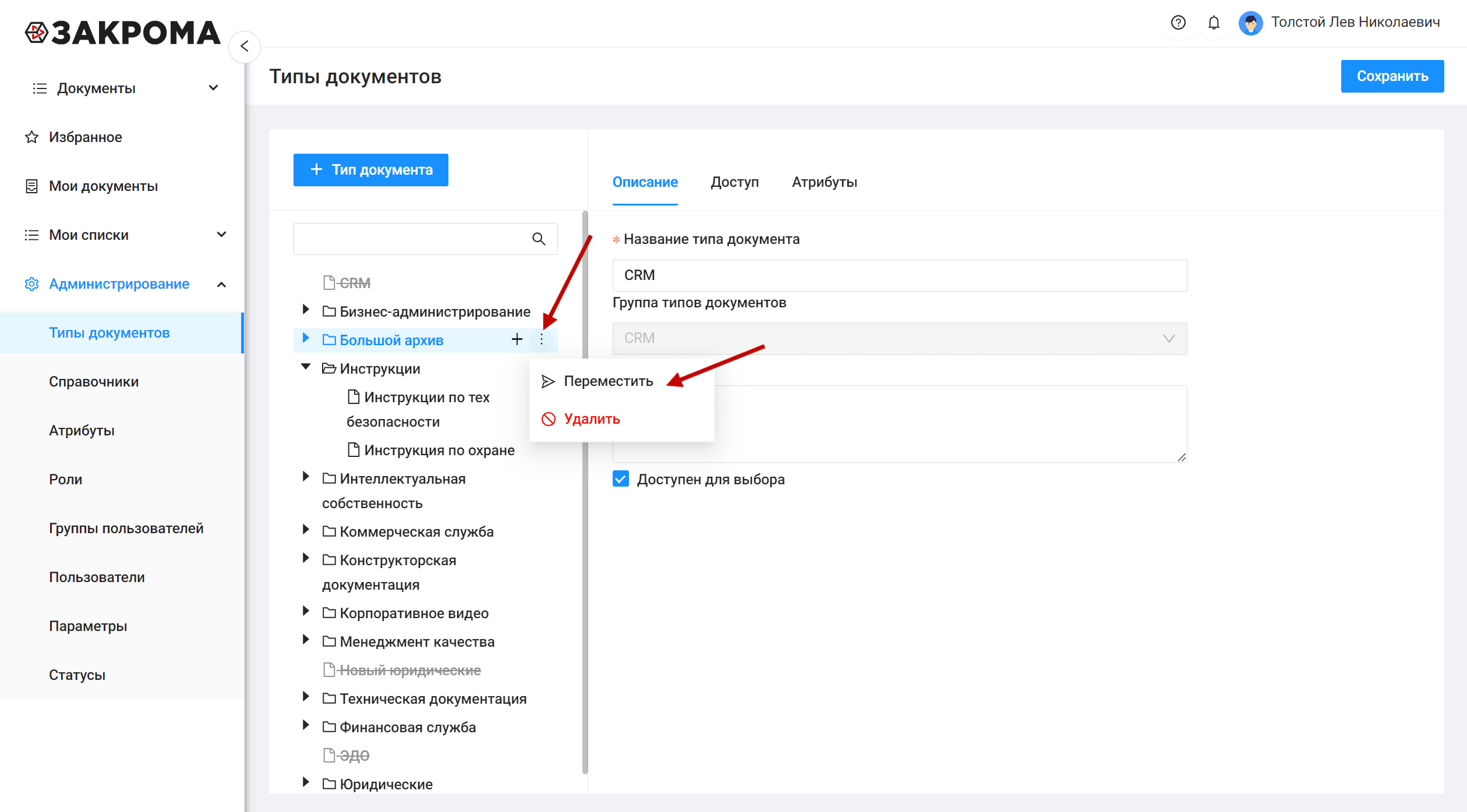The image size is (1467, 812).
Task: Click the Сохранить button
Action: pos(1392,76)
